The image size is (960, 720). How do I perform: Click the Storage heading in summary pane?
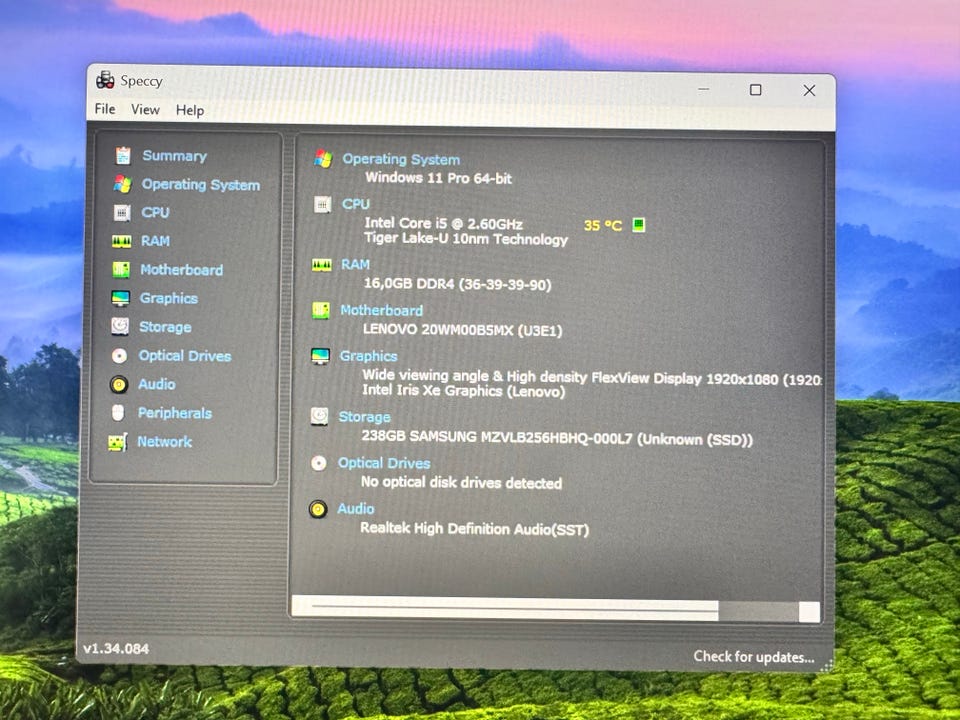pyautogui.click(x=364, y=417)
